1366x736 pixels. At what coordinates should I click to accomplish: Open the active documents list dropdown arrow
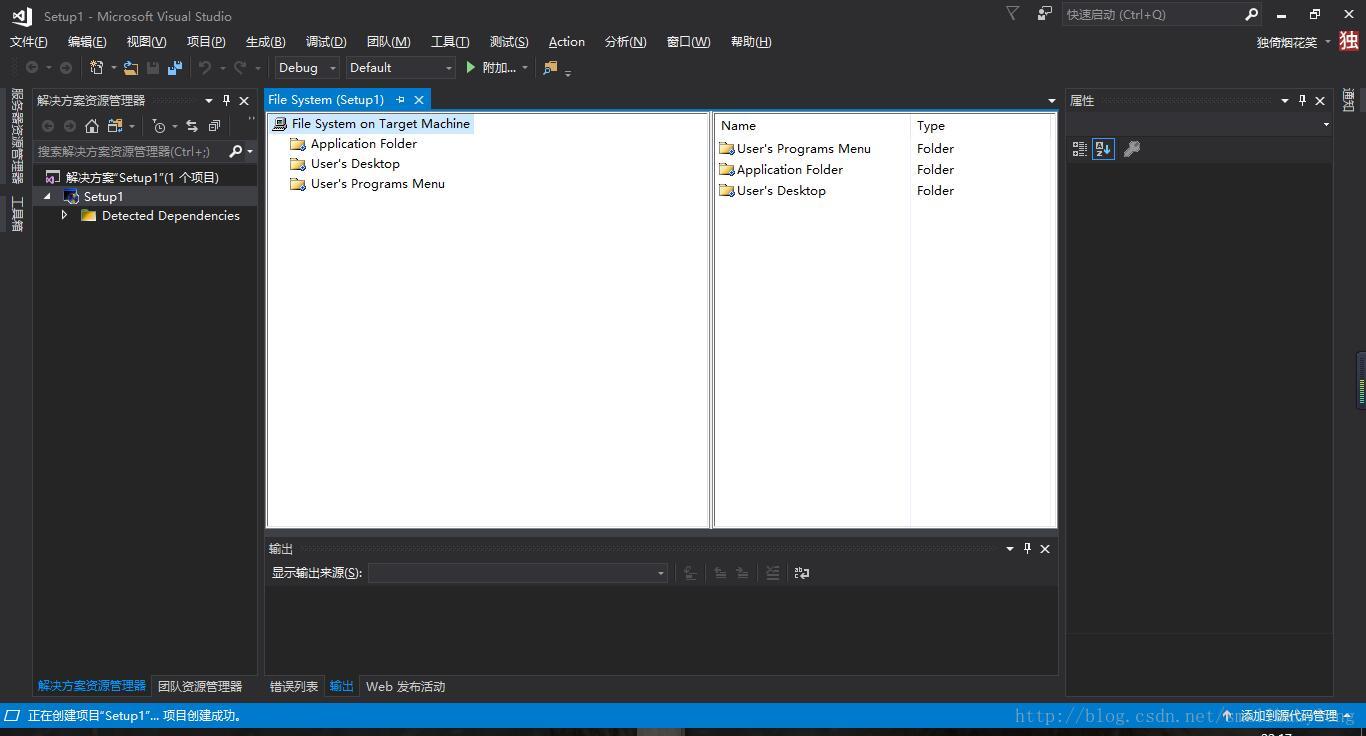click(1051, 101)
